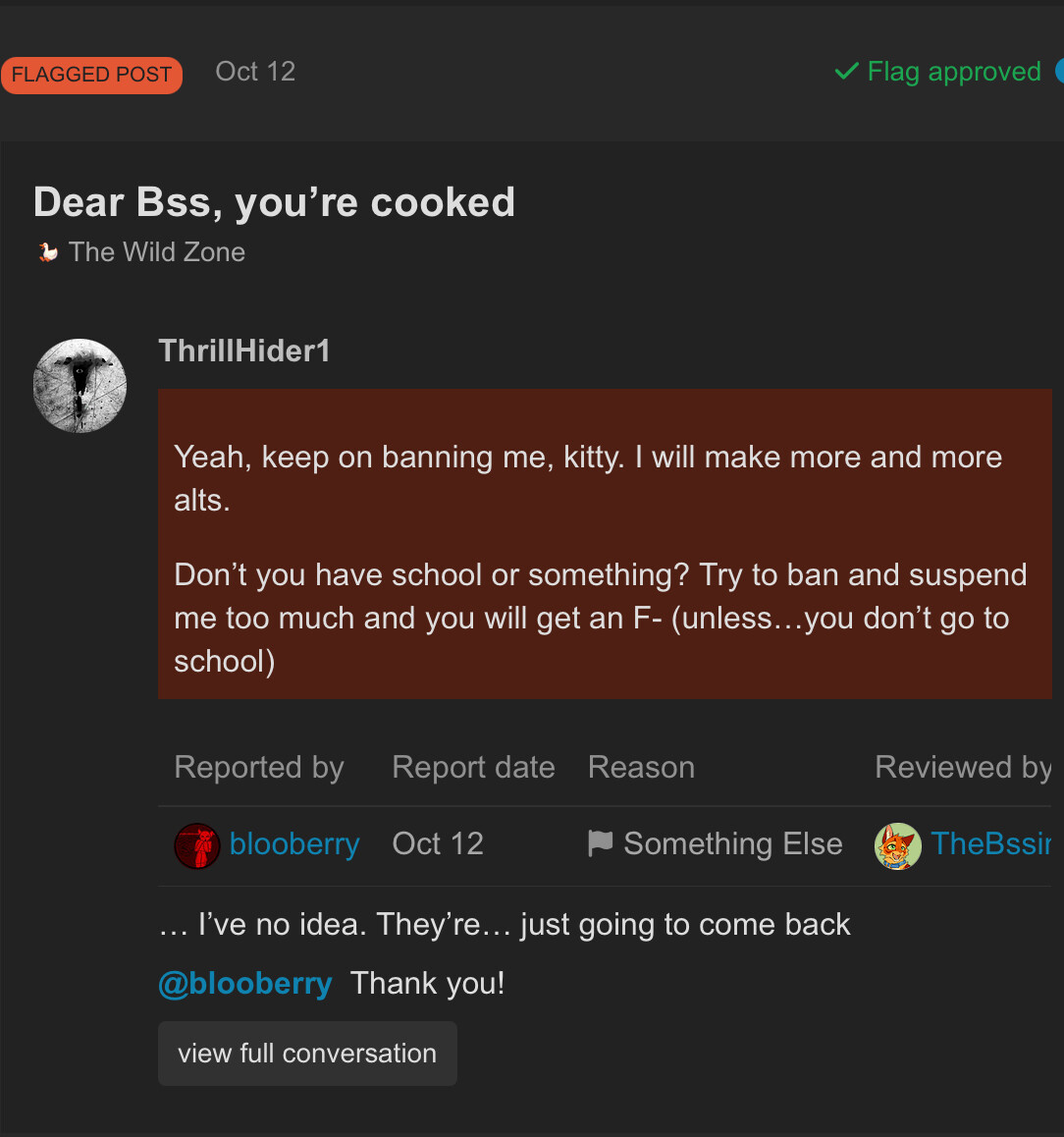Click the FLAGGED POST badge
Image resolution: width=1064 pixels, height=1137 pixels.
click(x=91, y=75)
